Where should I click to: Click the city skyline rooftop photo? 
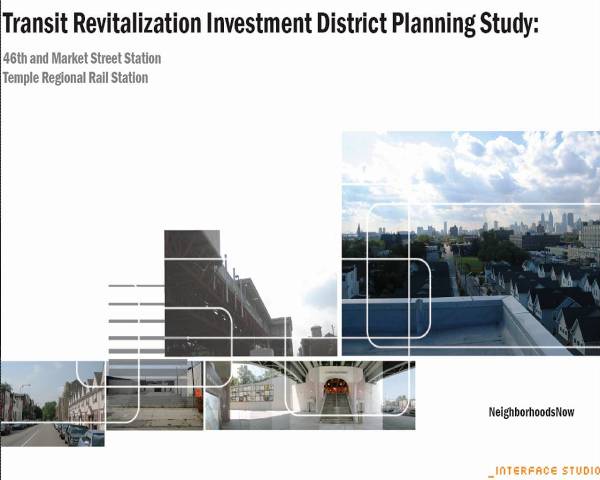pos(471,243)
